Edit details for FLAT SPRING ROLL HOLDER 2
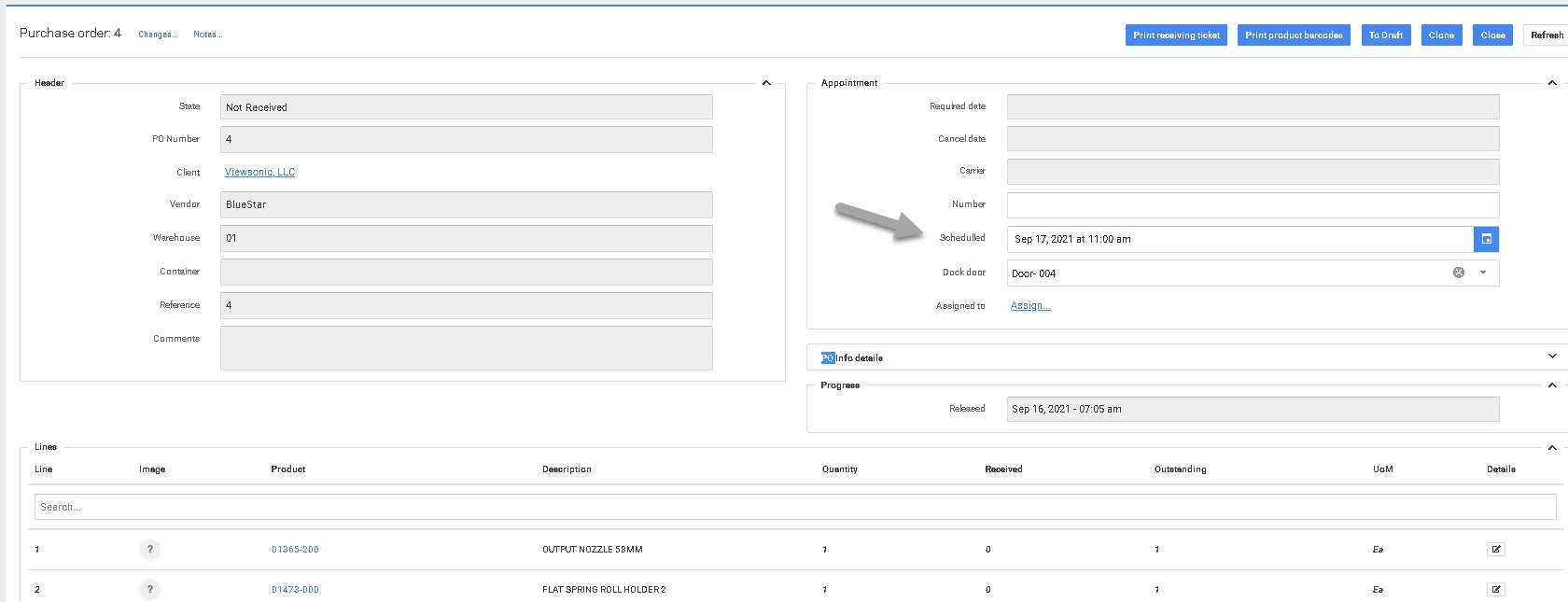Viewport: 1568px width, 602px height. (1495, 589)
